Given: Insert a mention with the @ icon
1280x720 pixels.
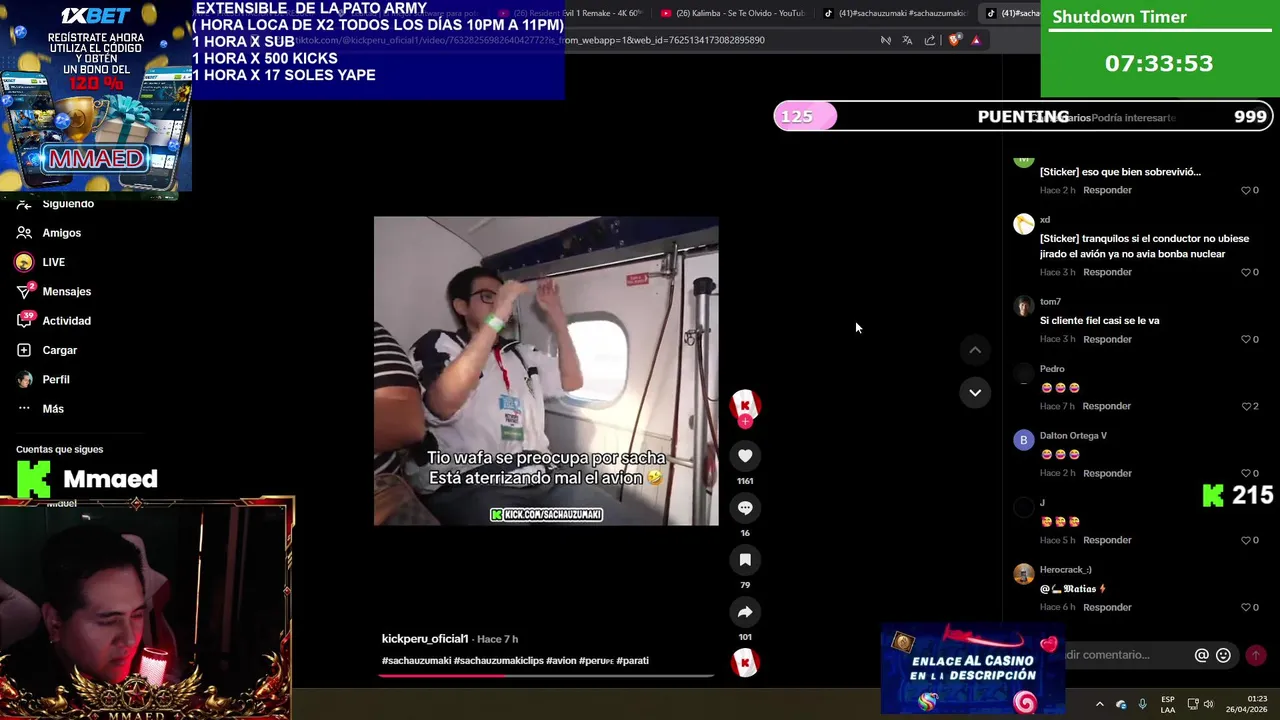Looking at the screenshot, I should [1202, 655].
